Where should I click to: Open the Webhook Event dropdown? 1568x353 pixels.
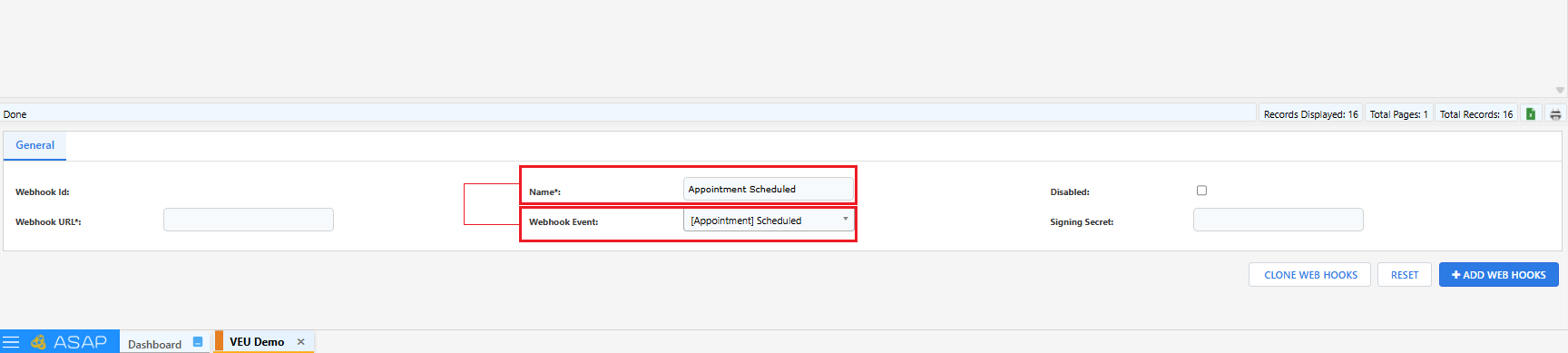pyautogui.click(x=768, y=221)
